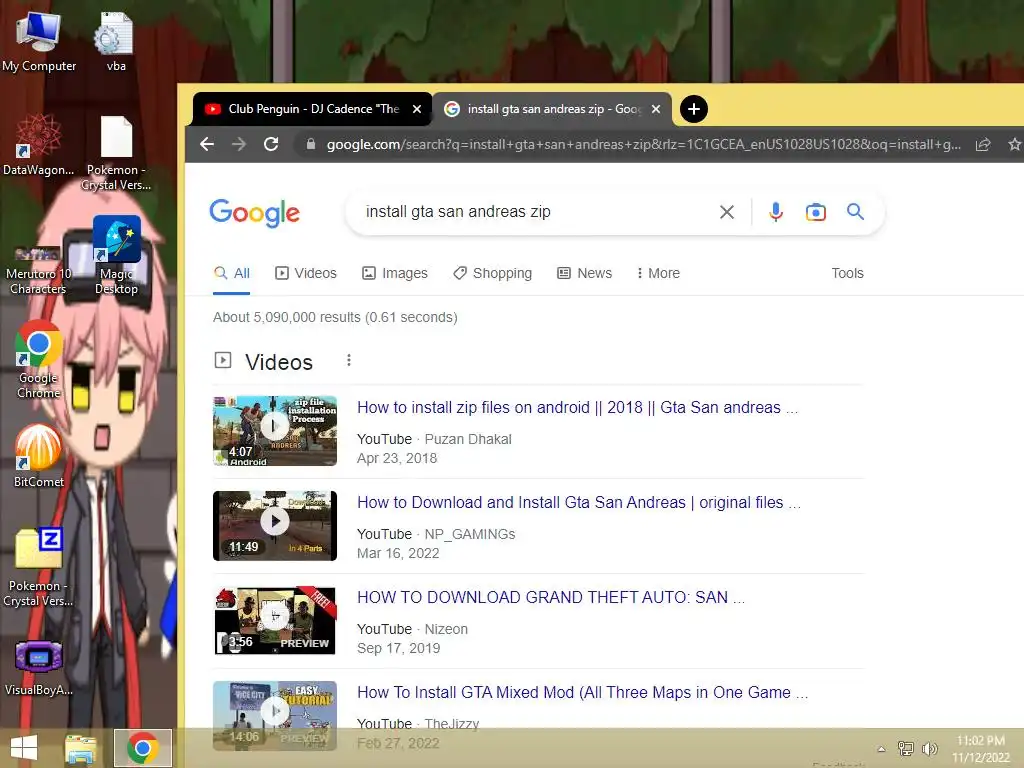The image size is (1024, 768).
Task: Expand the More search filters menu
Action: [658, 273]
